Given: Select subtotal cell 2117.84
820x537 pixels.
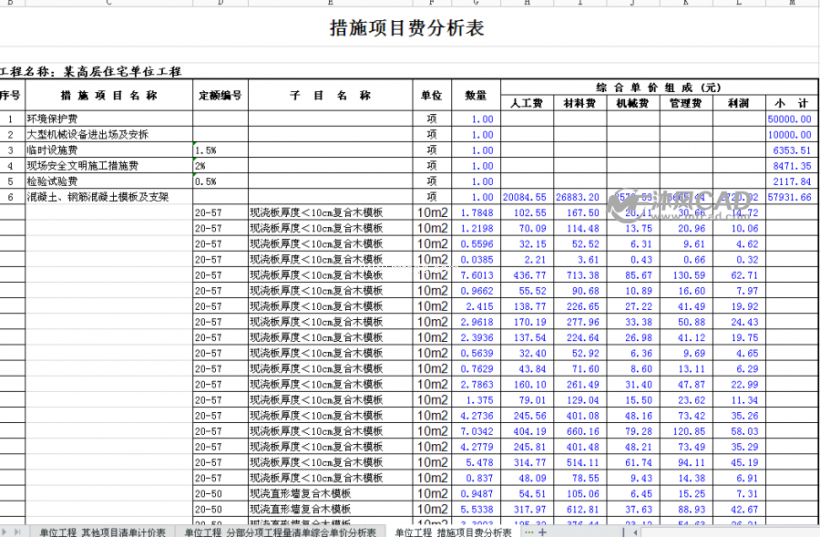Looking at the screenshot, I should (x=792, y=181).
